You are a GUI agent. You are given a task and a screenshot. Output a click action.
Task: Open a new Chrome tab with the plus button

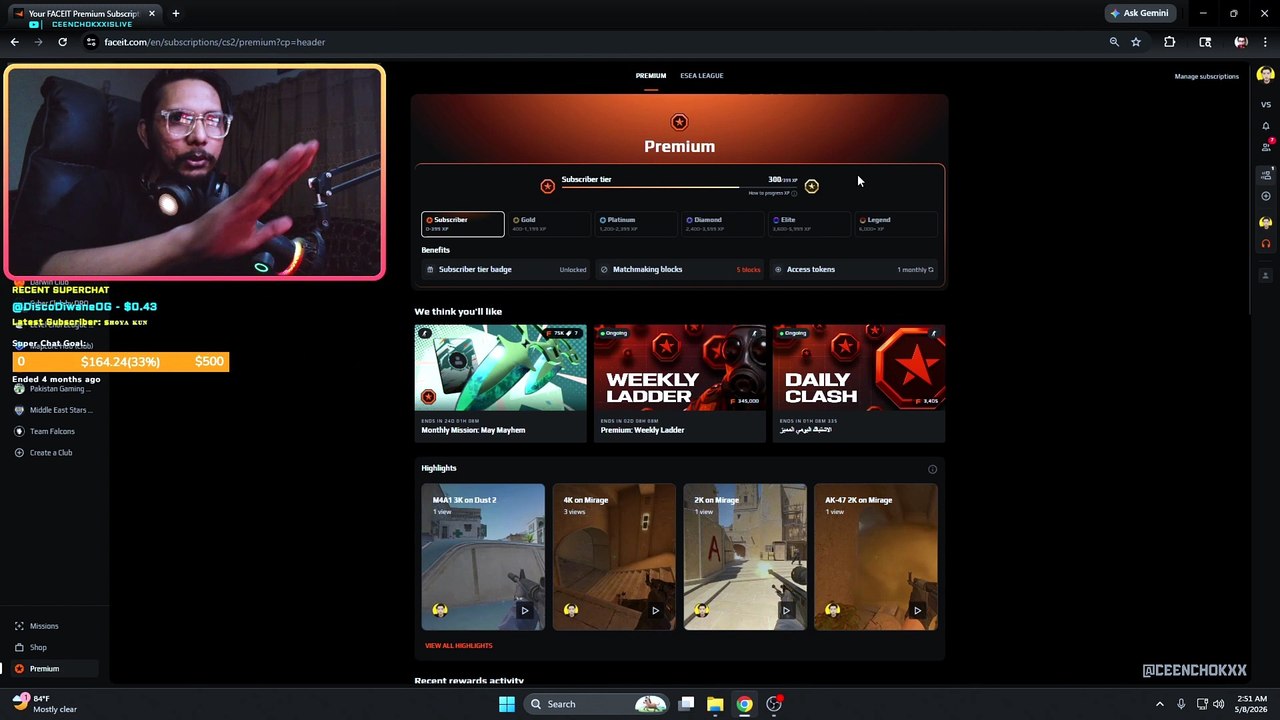tap(176, 13)
